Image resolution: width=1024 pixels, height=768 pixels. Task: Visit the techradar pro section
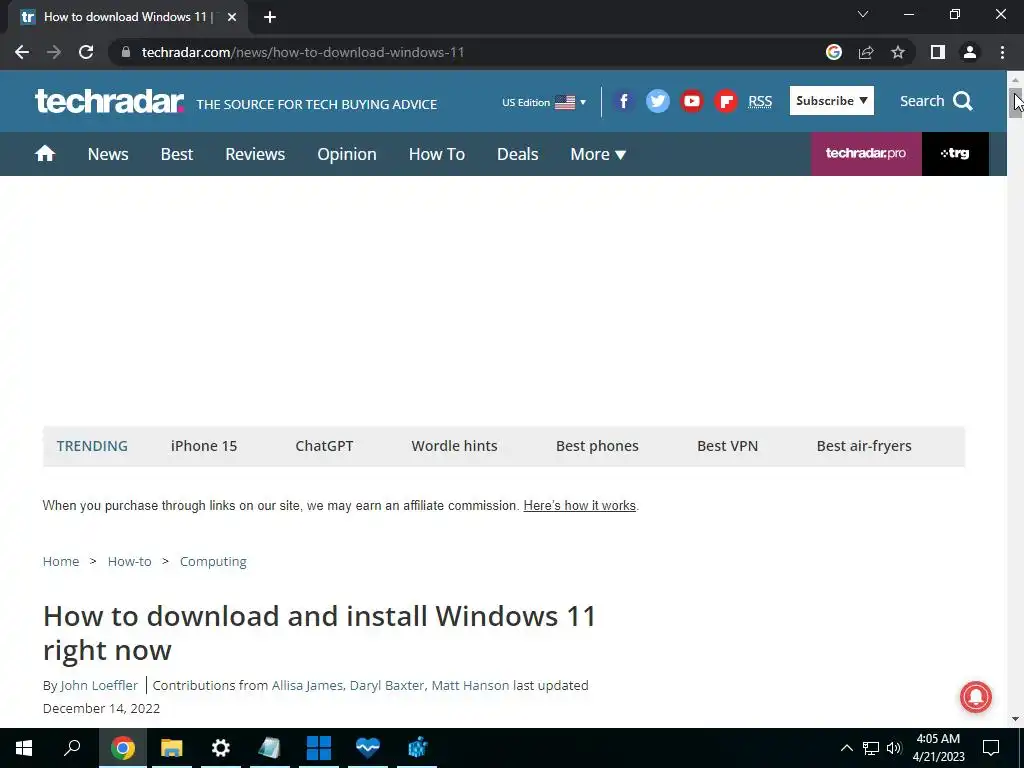[866, 153]
